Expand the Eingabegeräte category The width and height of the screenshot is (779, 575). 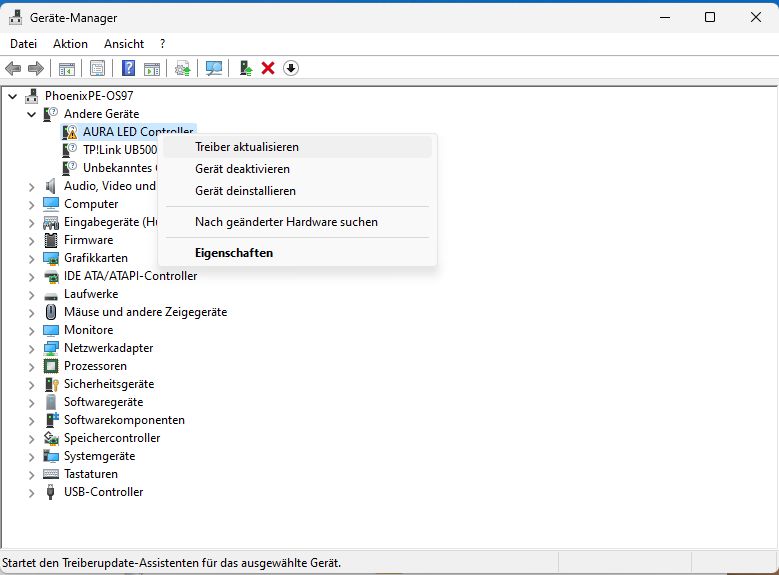click(31, 223)
